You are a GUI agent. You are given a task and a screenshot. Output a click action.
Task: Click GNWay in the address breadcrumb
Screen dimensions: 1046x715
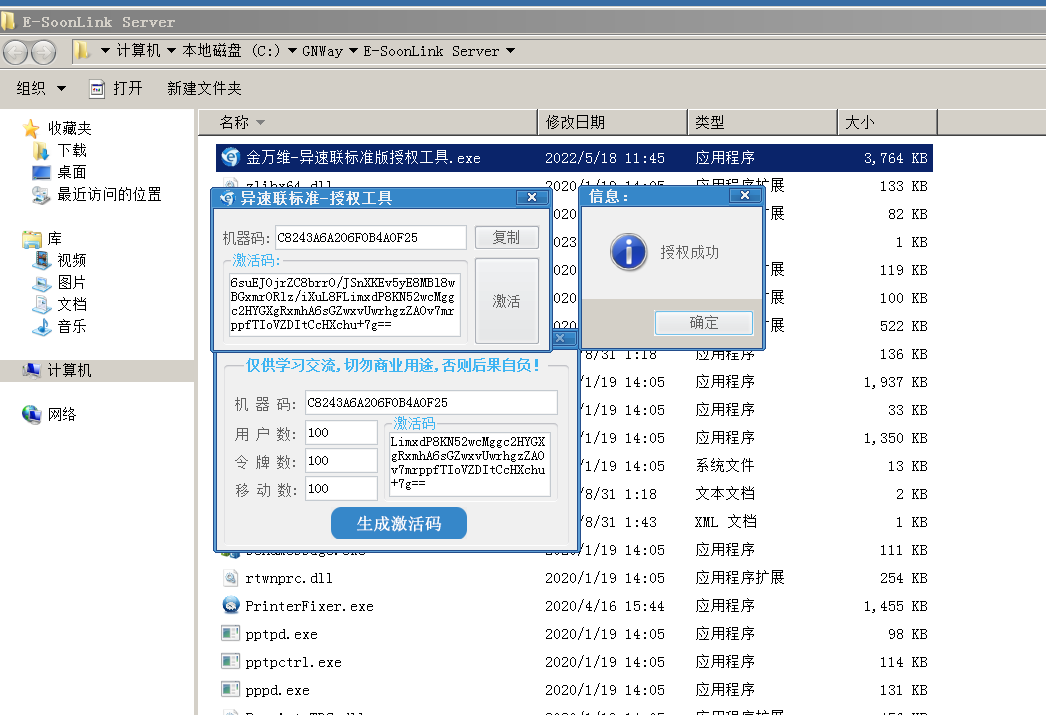pos(322,51)
